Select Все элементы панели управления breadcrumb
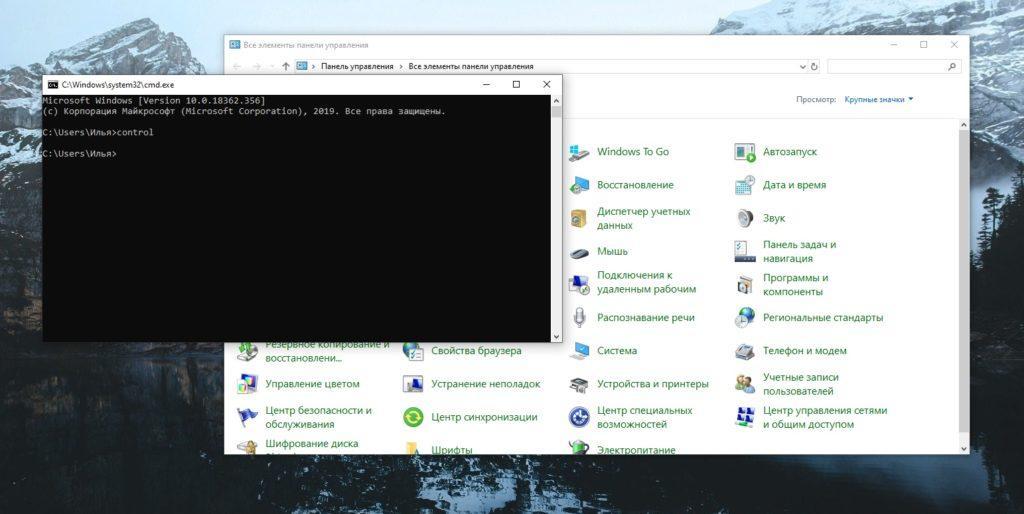The height and width of the screenshot is (514, 1024). 470,66
